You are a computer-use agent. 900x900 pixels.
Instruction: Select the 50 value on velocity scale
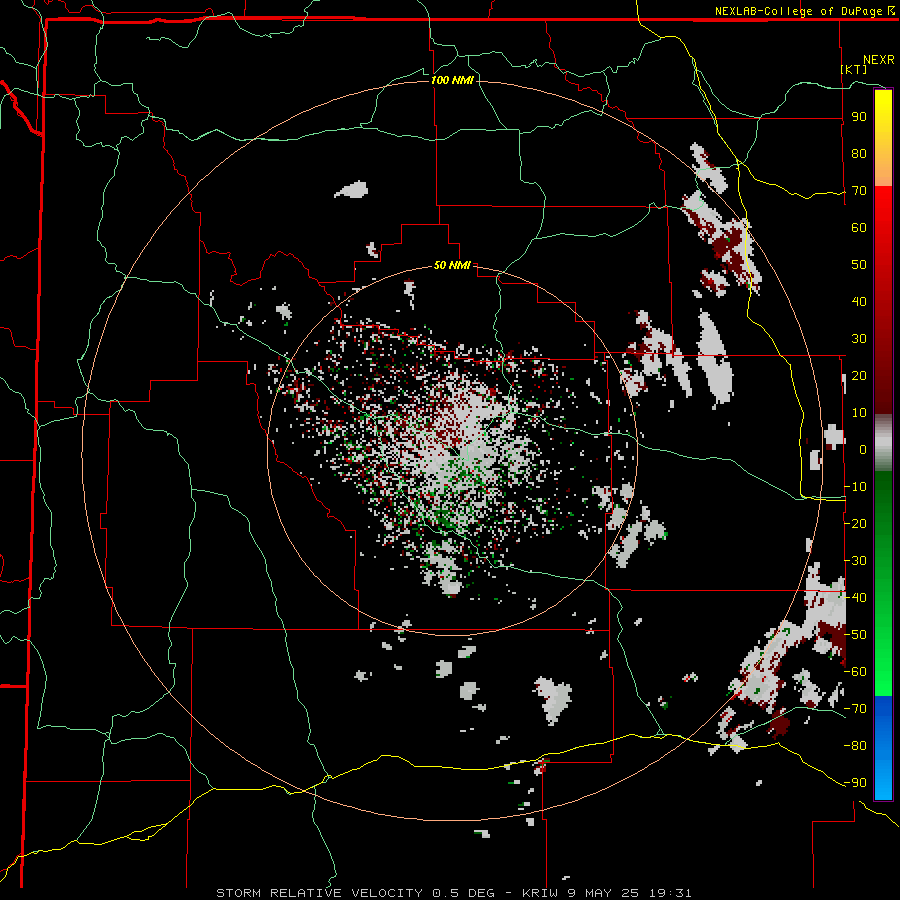tap(859, 265)
